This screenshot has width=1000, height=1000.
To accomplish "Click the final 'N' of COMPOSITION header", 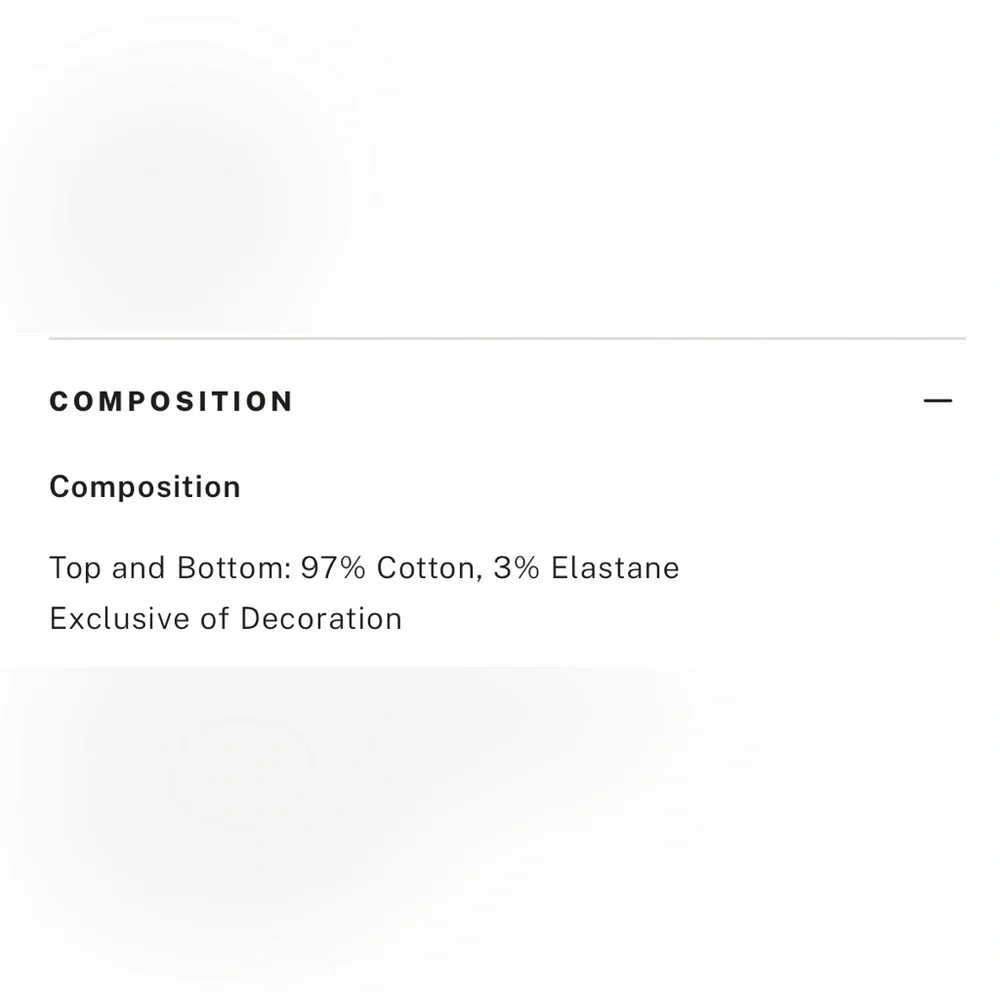I will click(281, 402).
